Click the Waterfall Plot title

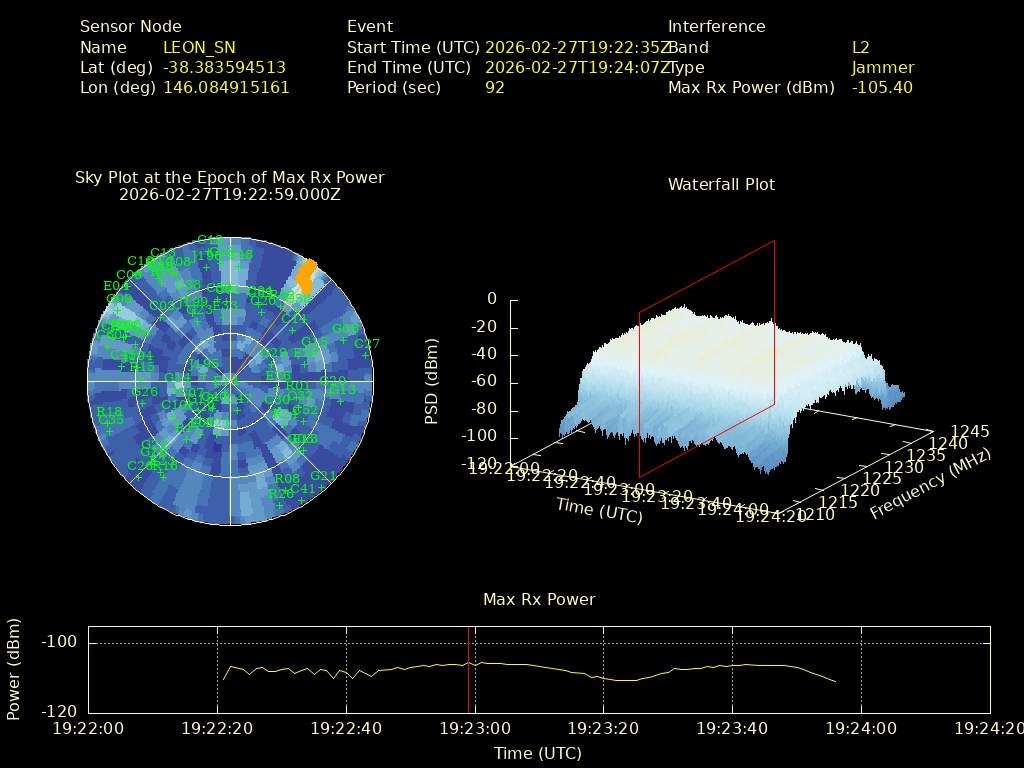(x=721, y=184)
